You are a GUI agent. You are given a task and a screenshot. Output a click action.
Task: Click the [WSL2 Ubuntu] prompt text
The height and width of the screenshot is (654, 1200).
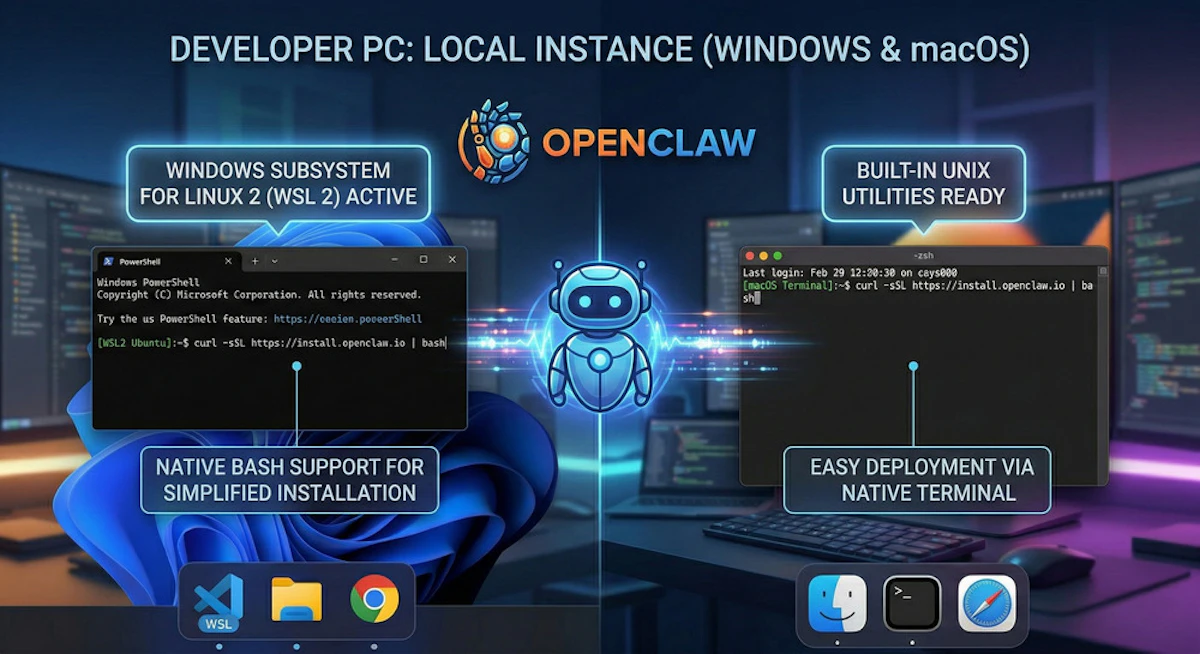tap(136, 343)
